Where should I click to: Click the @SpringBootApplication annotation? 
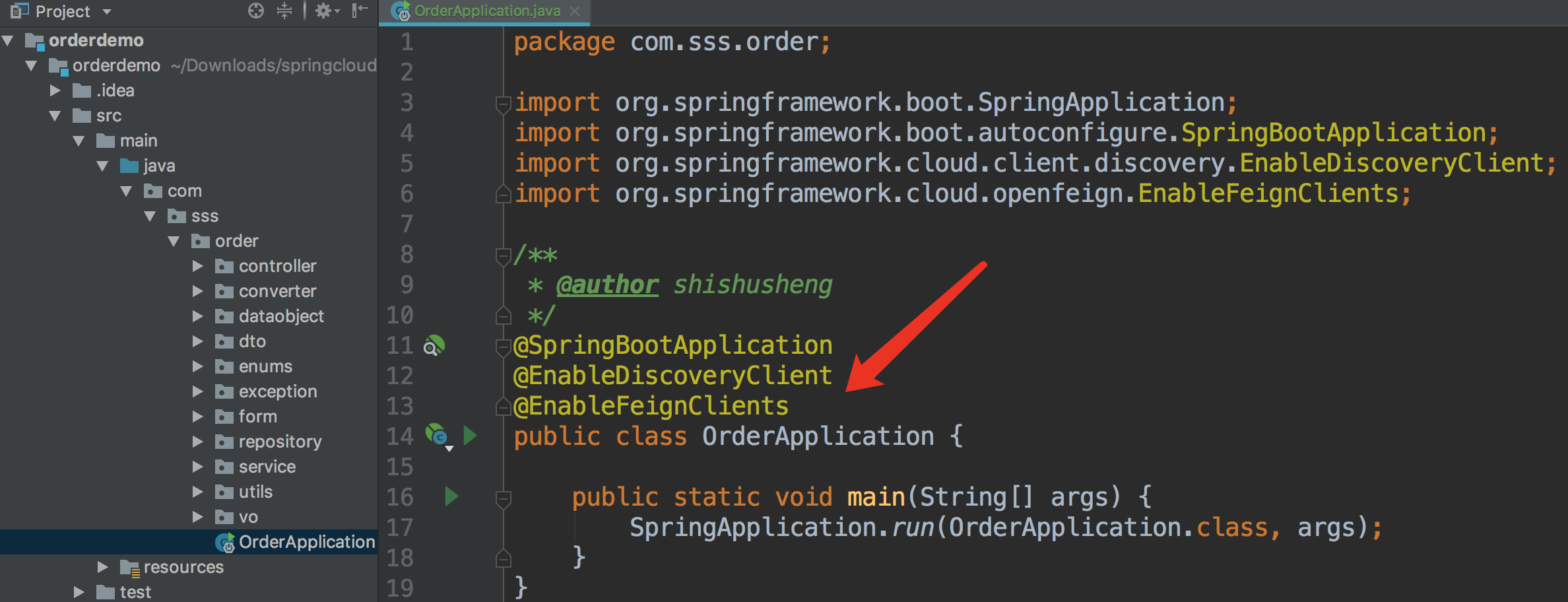pyautogui.click(x=673, y=345)
